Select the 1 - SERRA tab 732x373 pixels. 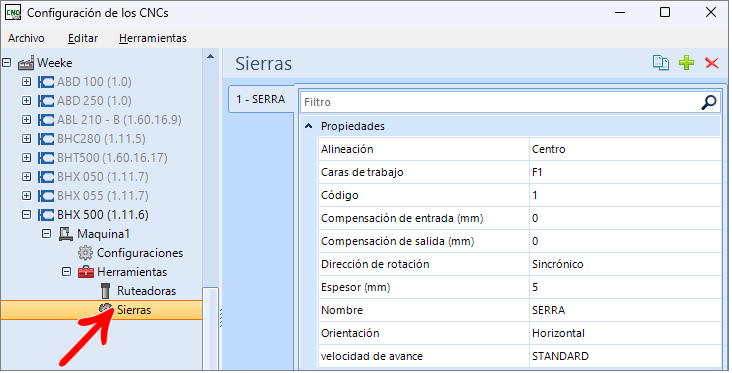coord(260,99)
